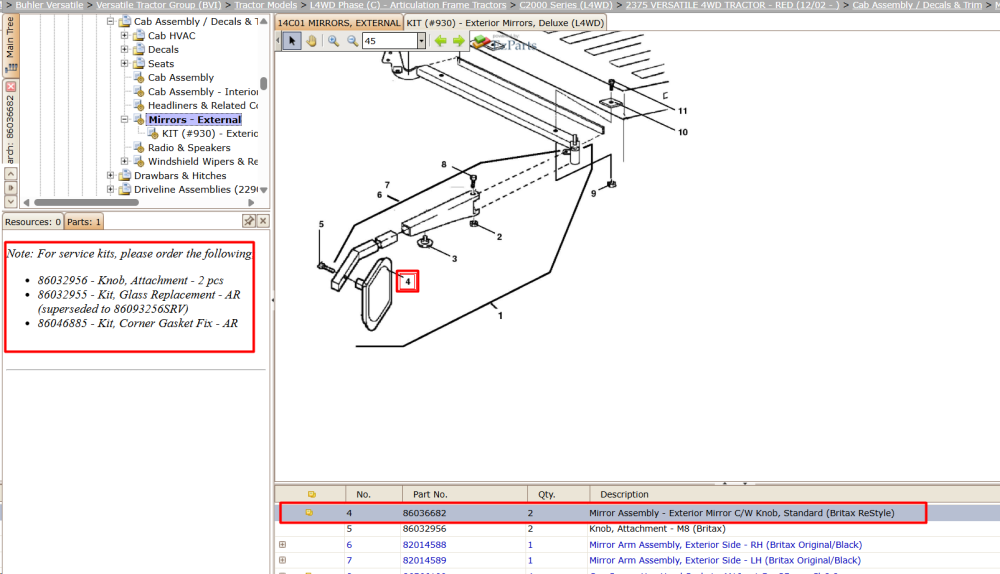Select Mirrors - External tree item
1000x574 pixels.
pyautogui.click(x=195, y=120)
